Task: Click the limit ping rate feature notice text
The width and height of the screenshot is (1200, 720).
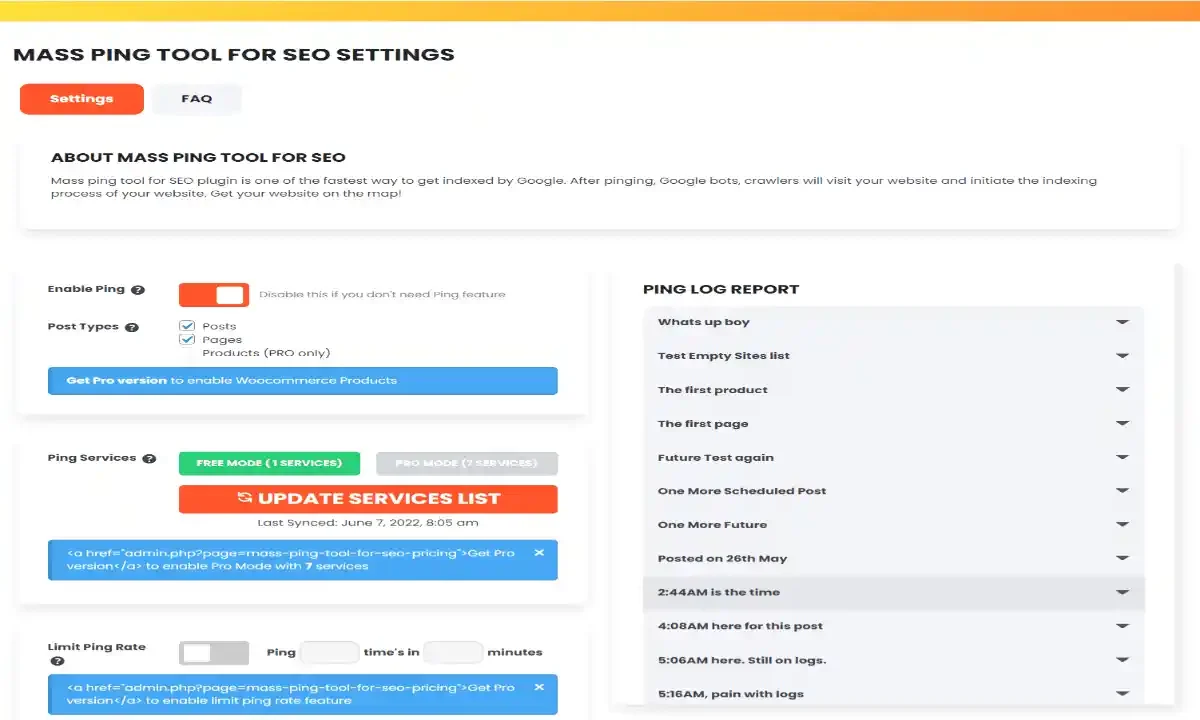Action: tap(292, 694)
